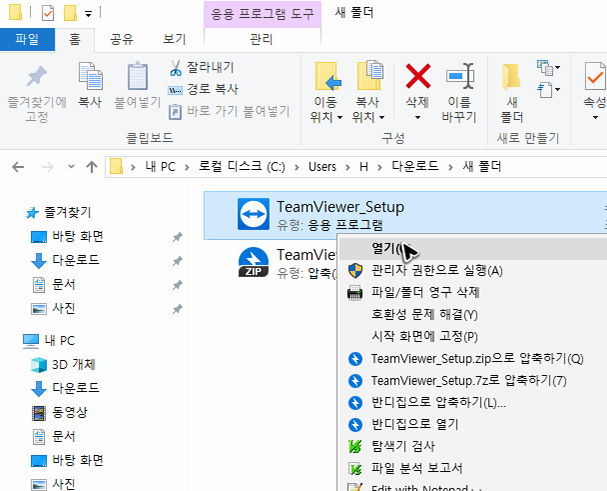
Task: Click 다운로드 in the address bar
Action: (415, 167)
